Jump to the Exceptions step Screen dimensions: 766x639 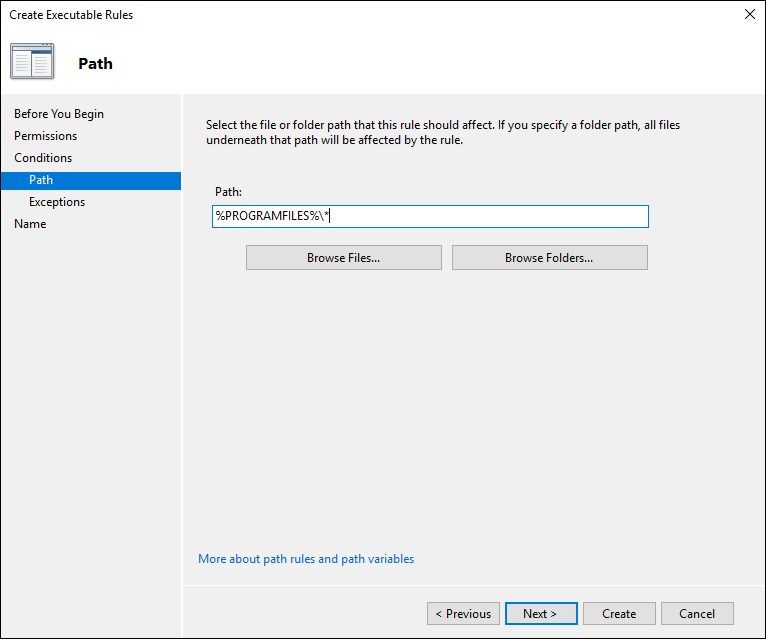click(57, 202)
